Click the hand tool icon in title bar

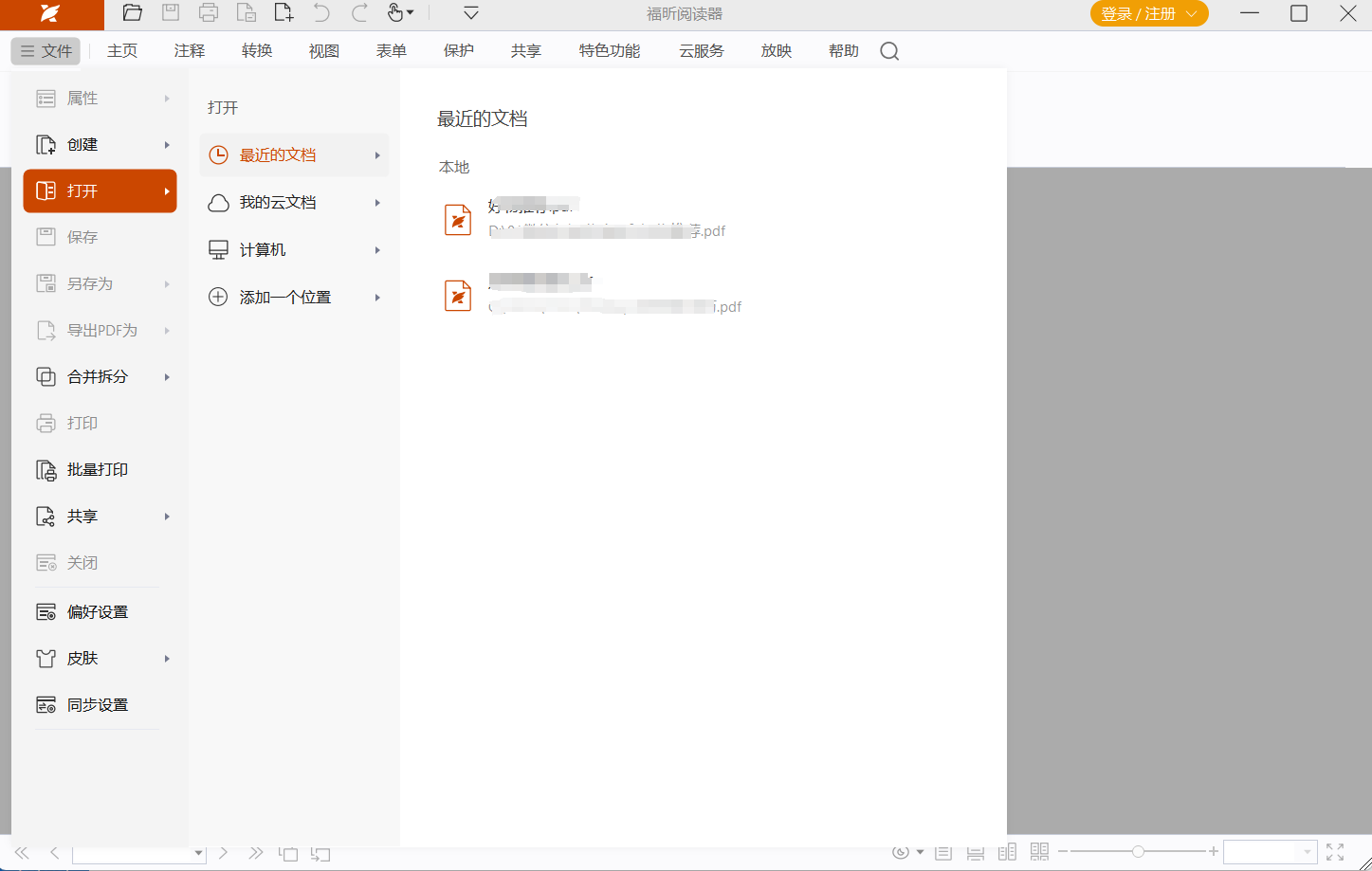click(396, 13)
